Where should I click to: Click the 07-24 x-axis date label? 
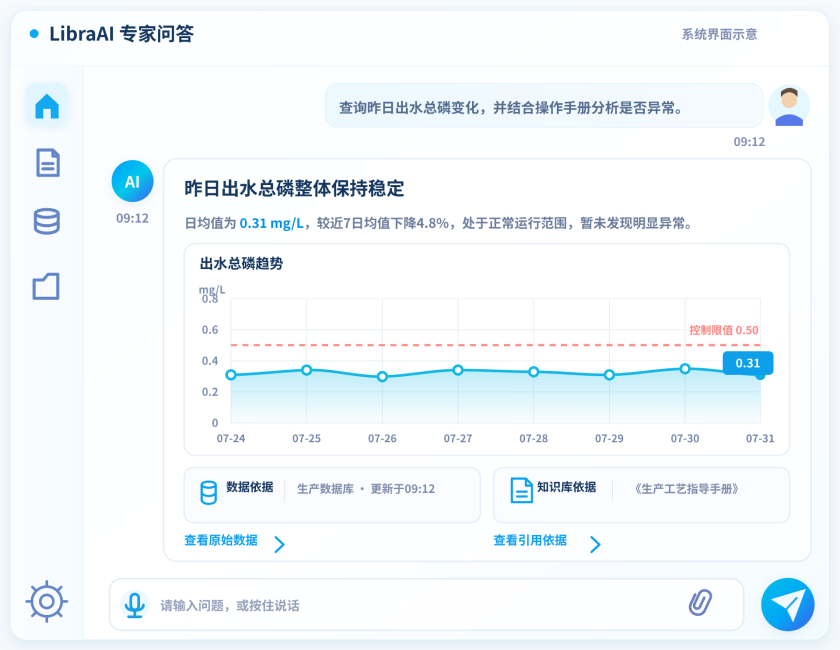pyautogui.click(x=231, y=438)
